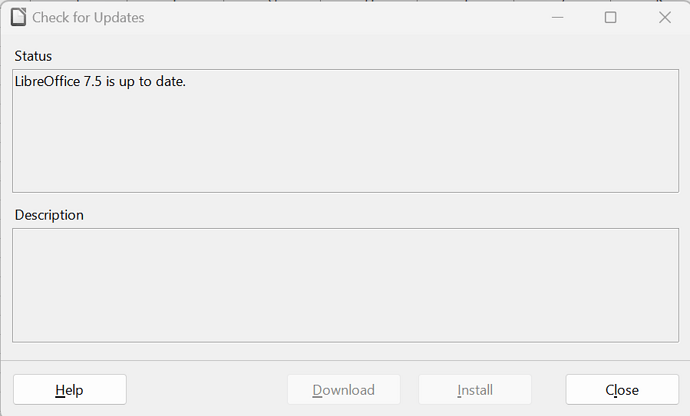This screenshot has height=416, width=690.
Task: Dismiss the dialog with the Close button
Action: 622,390
